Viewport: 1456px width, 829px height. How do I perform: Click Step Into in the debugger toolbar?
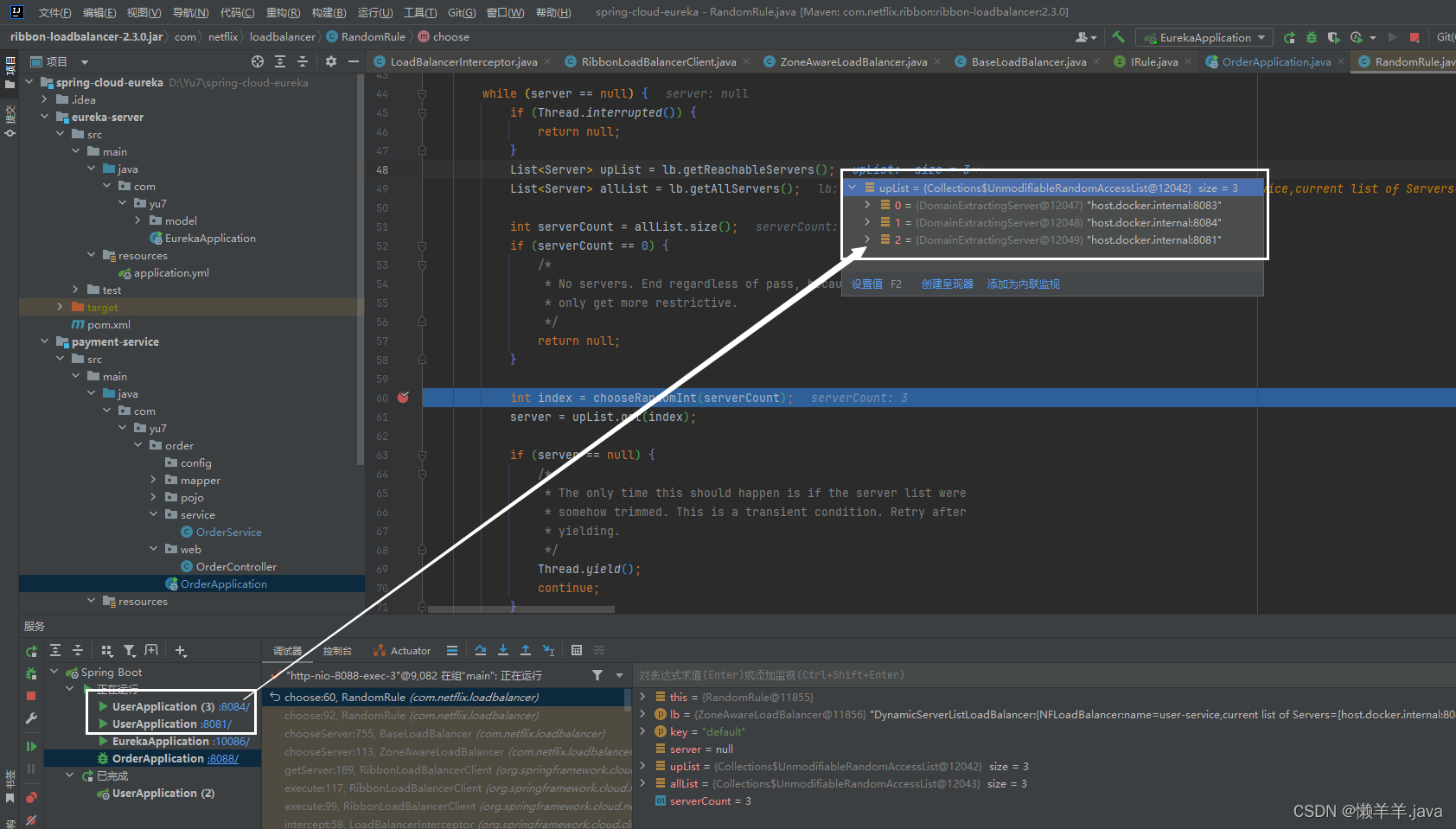[503, 650]
